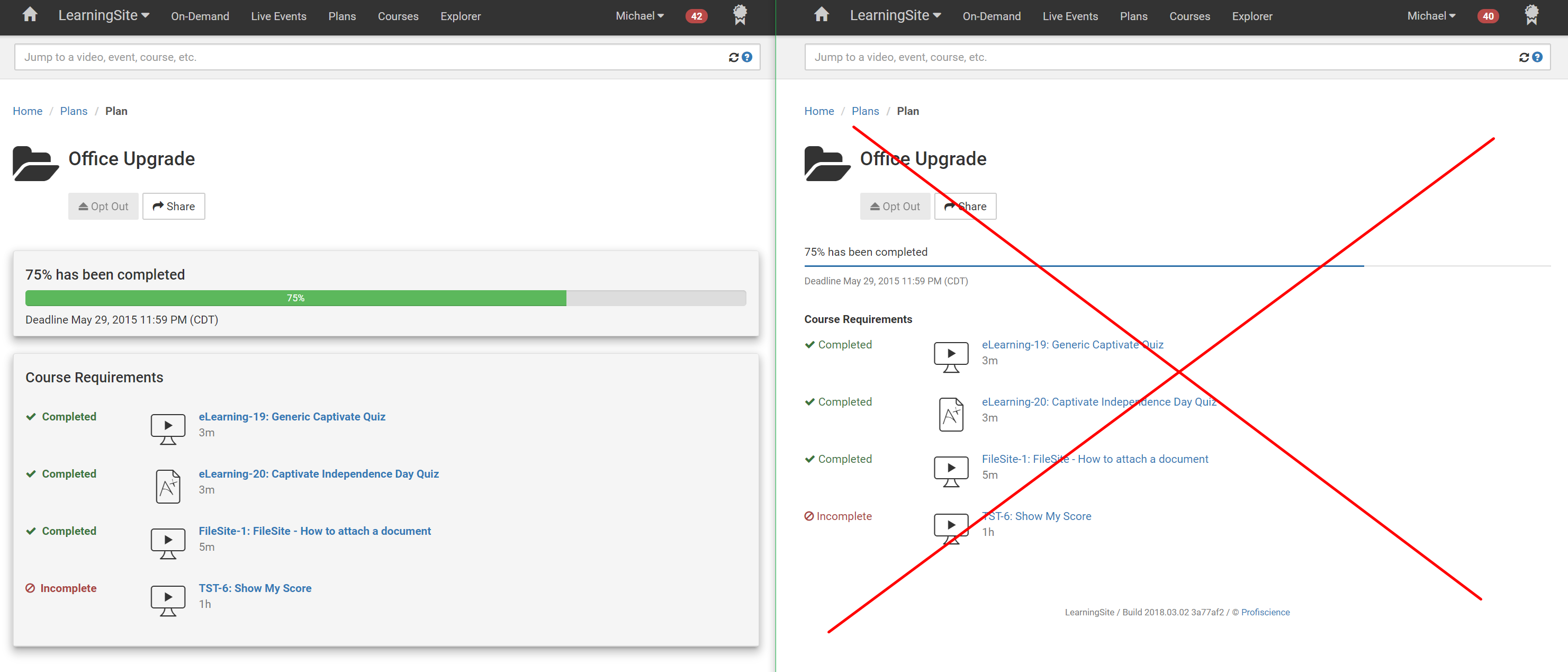Click video icon for eLearning-19 in left pane
This screenshot has height=672, width=1568.
168,430
